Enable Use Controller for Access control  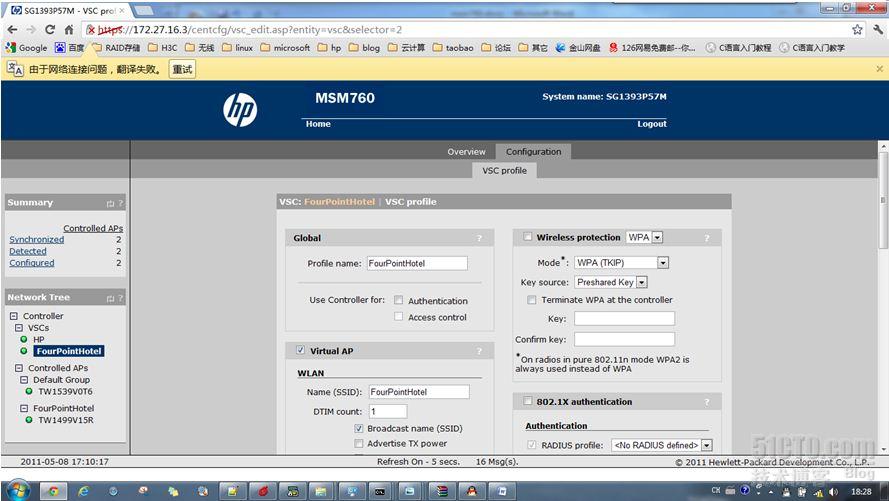399,317
